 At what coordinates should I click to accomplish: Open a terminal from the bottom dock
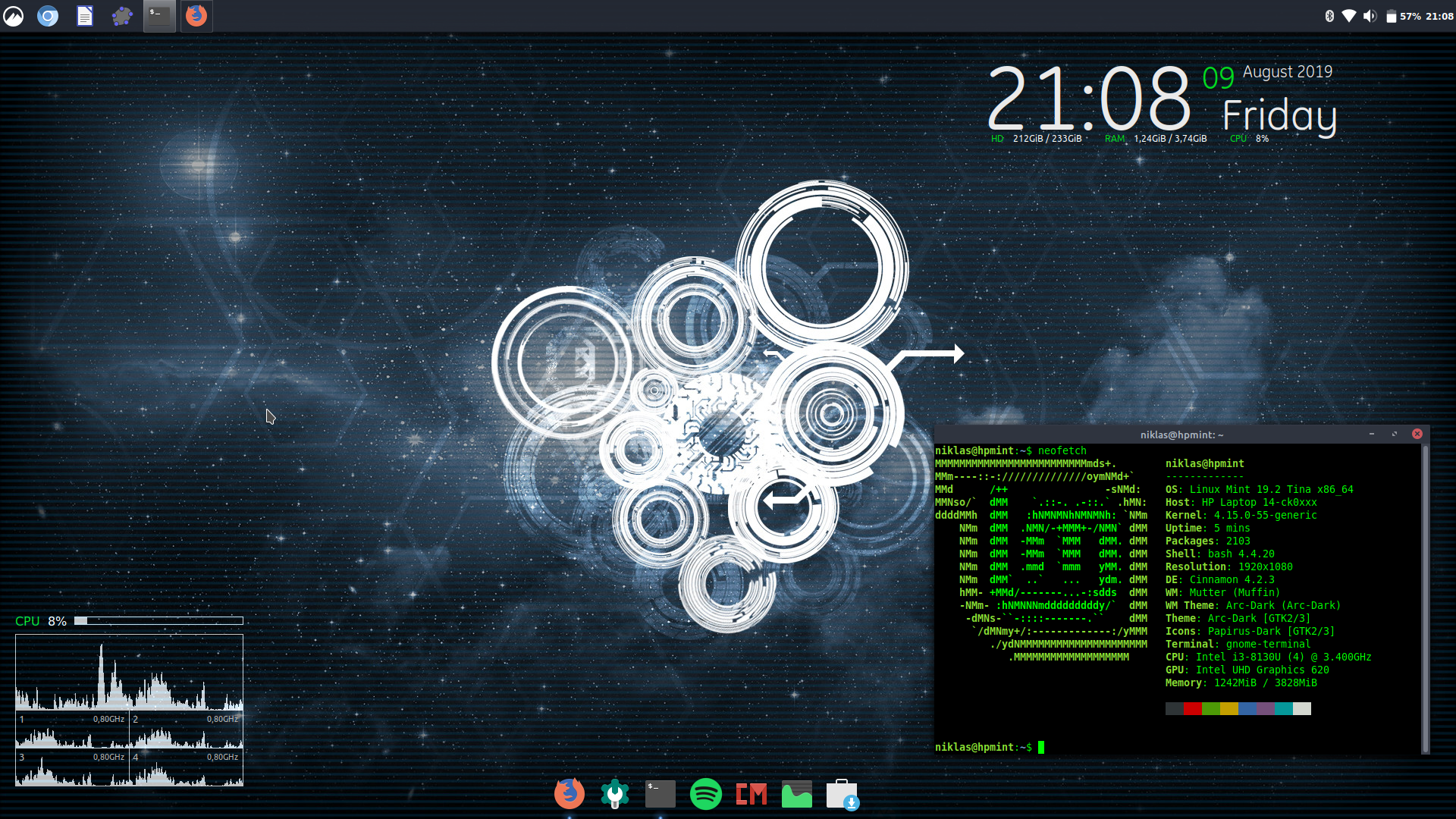pos(660,793)
